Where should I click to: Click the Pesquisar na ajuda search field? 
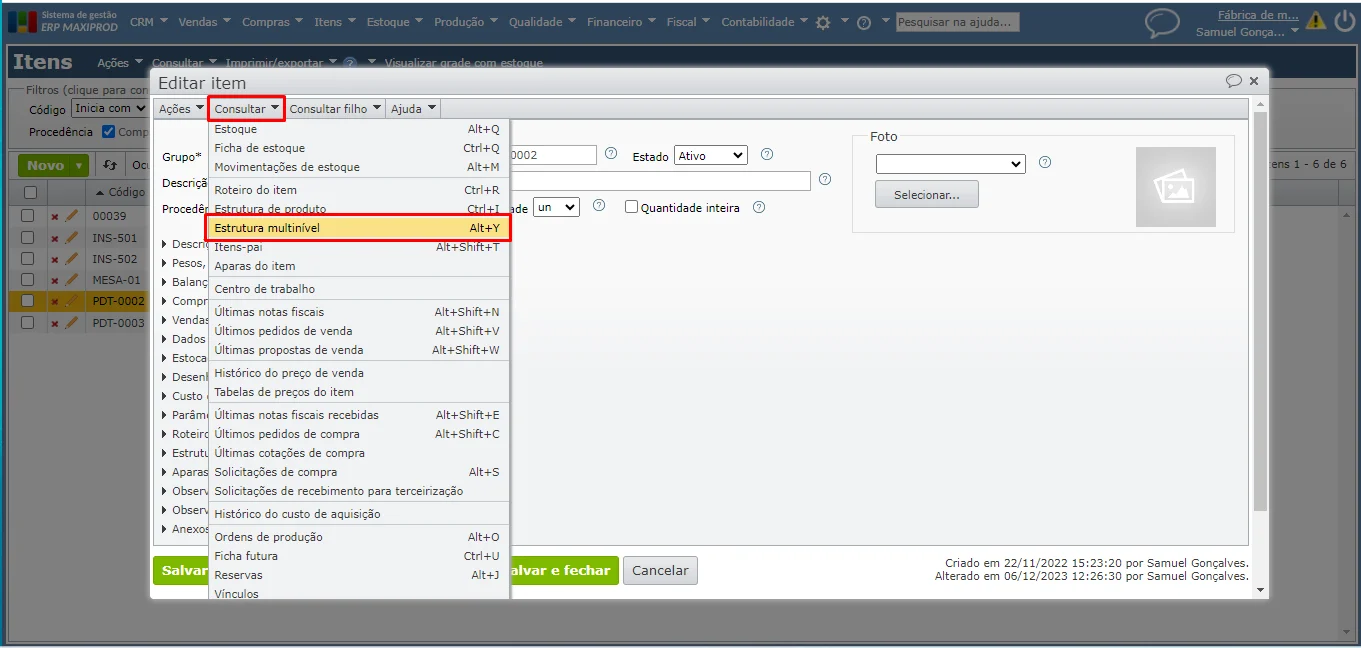pos(957,21)
